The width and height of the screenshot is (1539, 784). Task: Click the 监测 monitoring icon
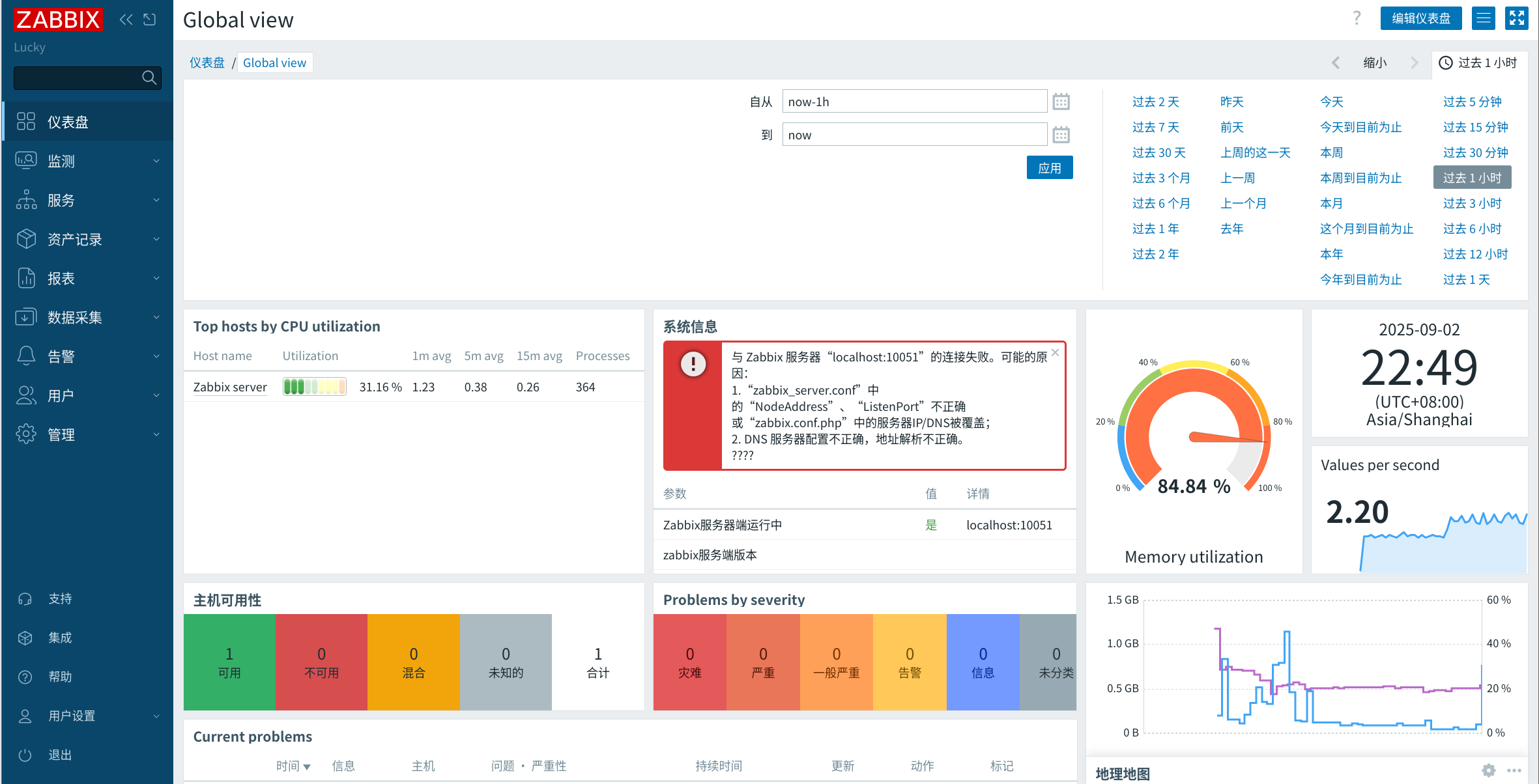pyautogui.click(x=26, y=161)
